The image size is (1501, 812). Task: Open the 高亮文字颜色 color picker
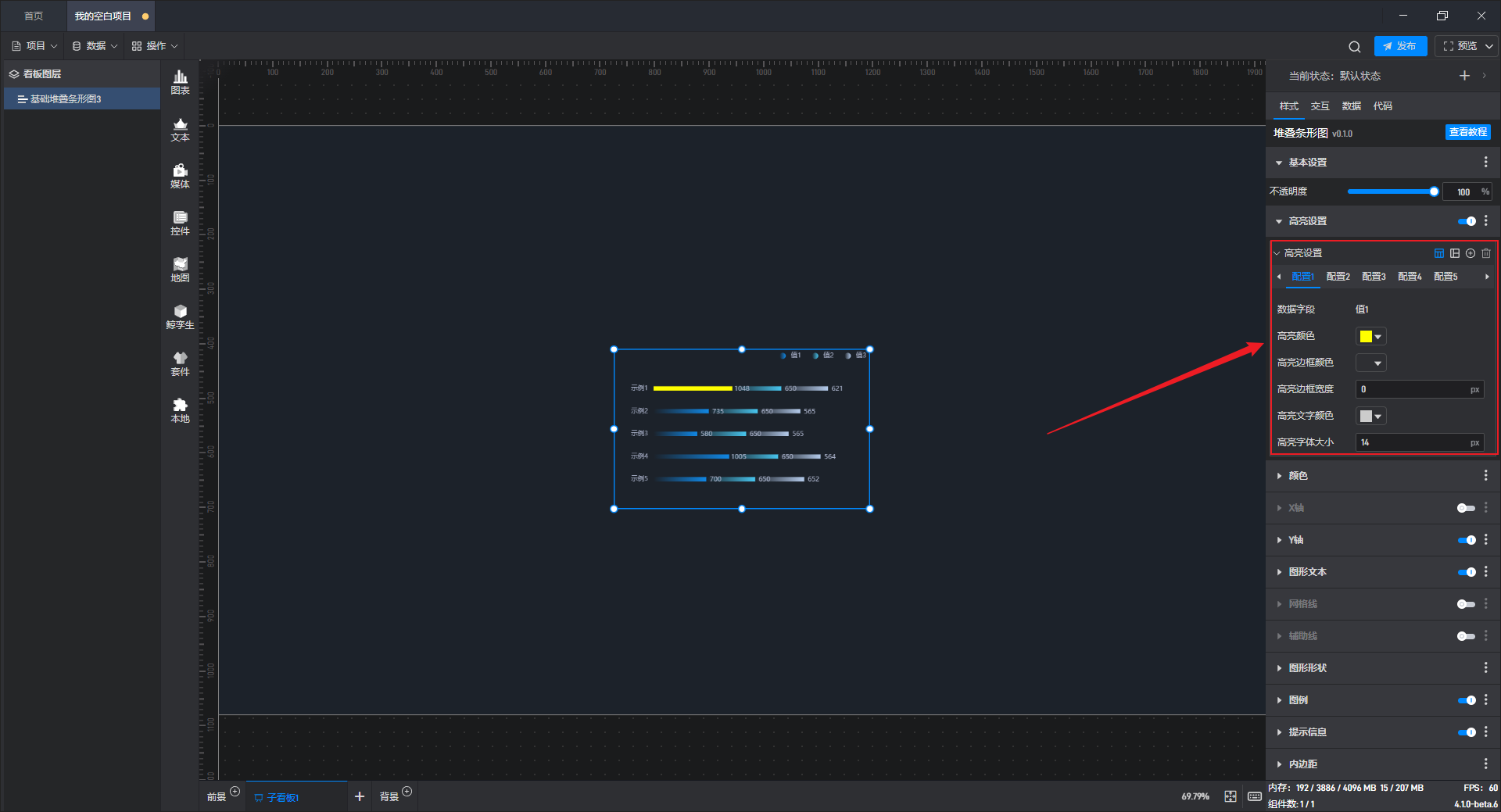1370,417
